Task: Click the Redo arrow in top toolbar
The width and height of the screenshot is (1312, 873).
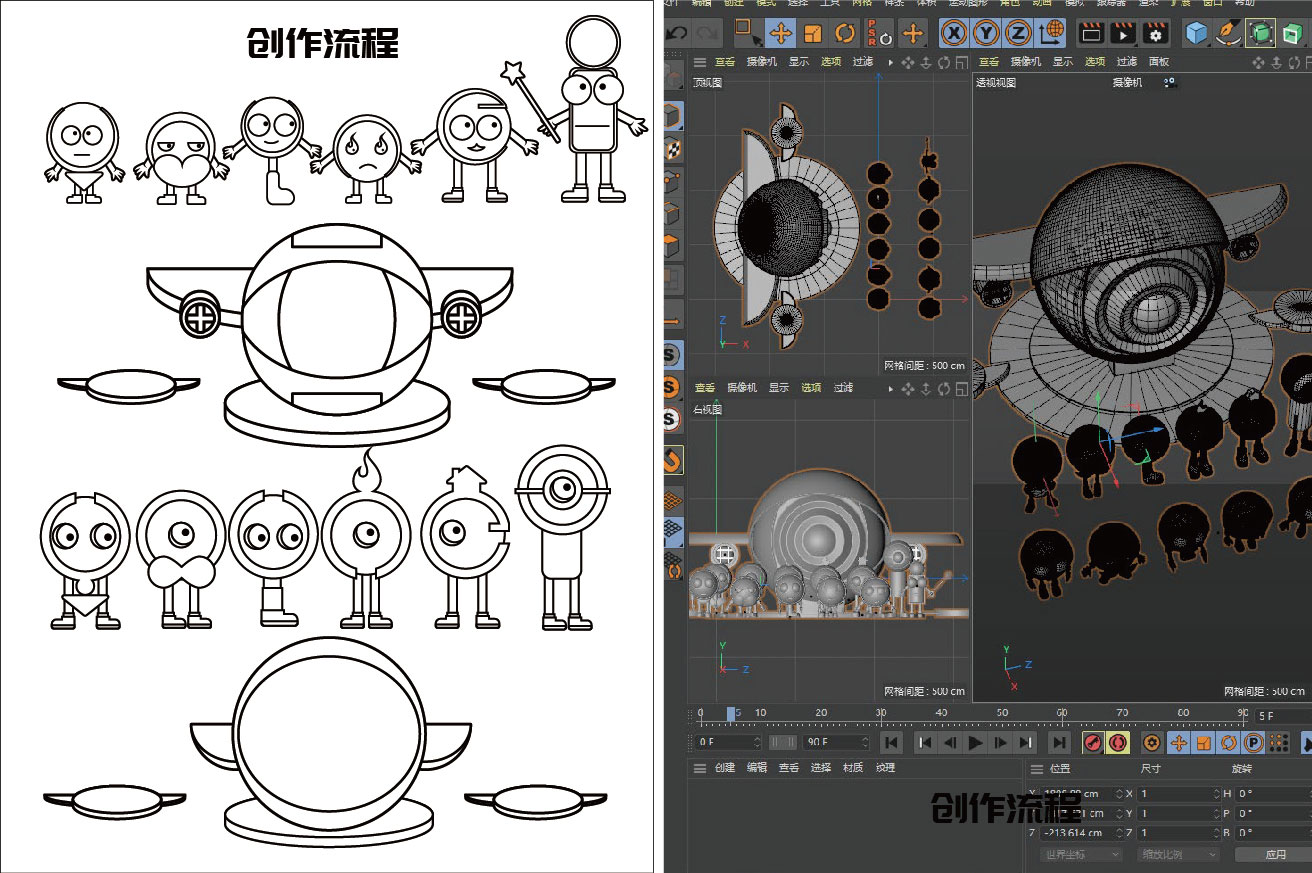Action: click(707, 33)
